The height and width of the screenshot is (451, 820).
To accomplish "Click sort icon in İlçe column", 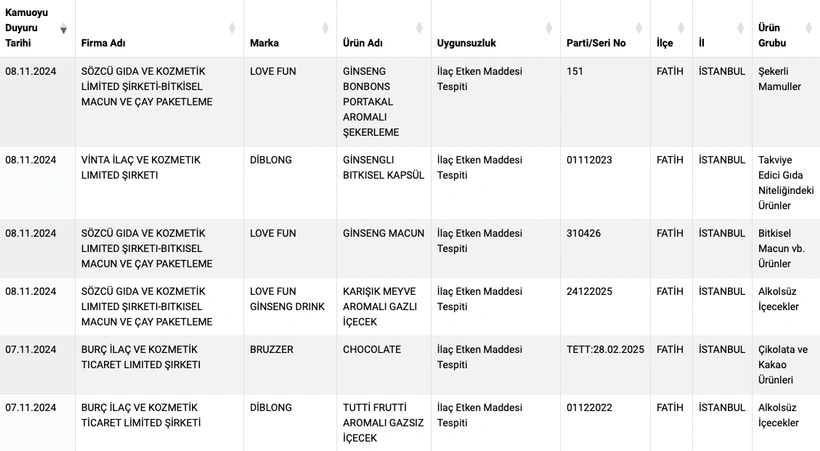I will [x=681, y=28].
